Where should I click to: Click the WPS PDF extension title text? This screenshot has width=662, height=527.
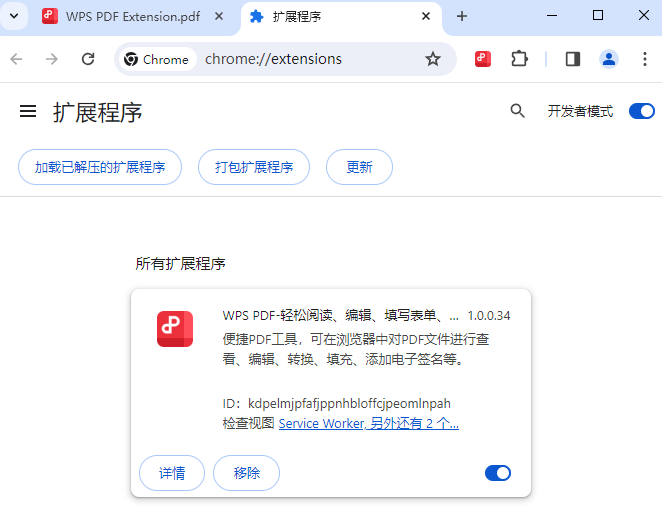(x=340, y=316)
